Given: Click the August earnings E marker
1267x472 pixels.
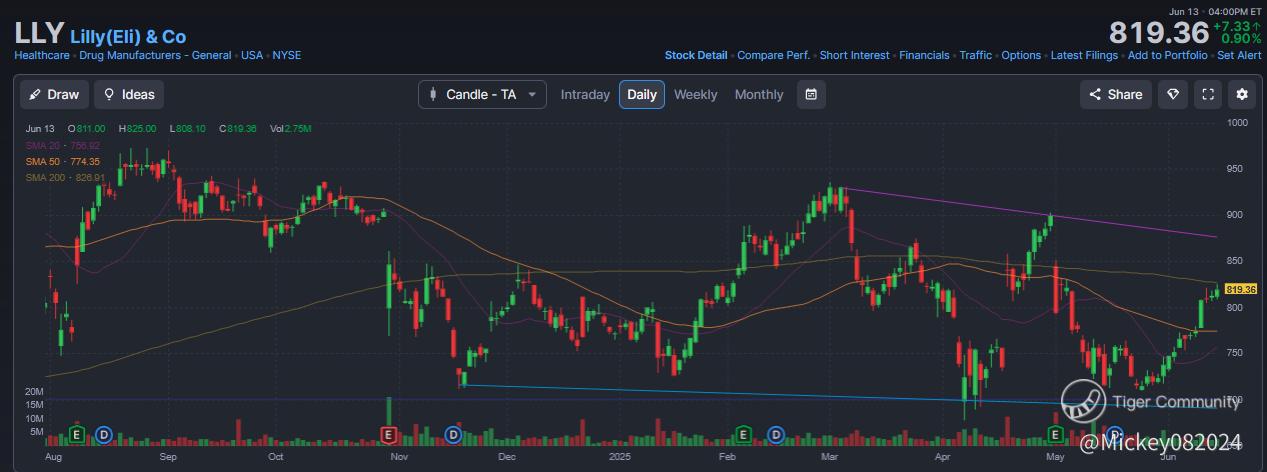Looking at the screenshot, I should point(75,434).
